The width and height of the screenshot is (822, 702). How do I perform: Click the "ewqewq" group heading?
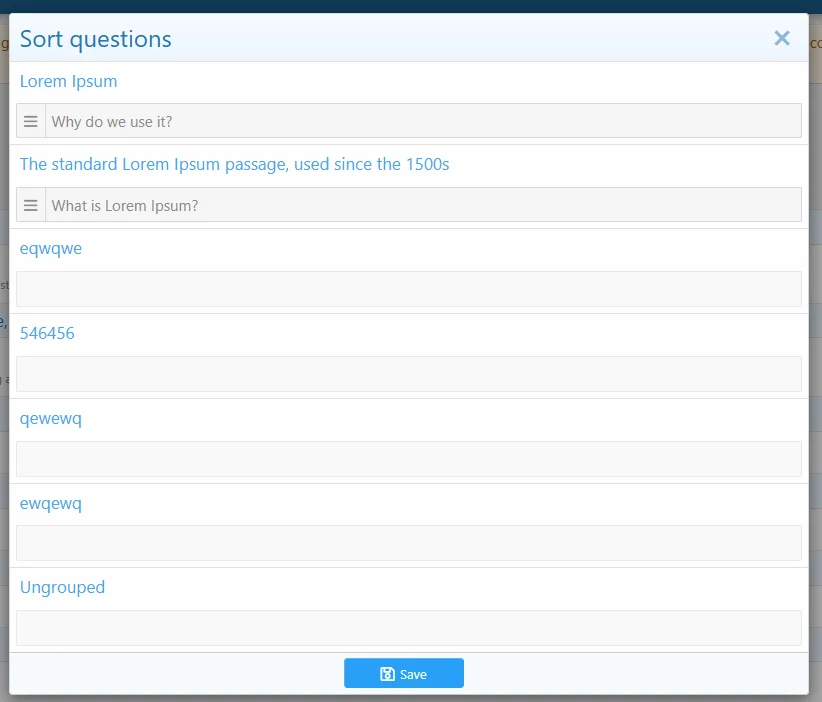pyautogui.click(x=51, y=503)
